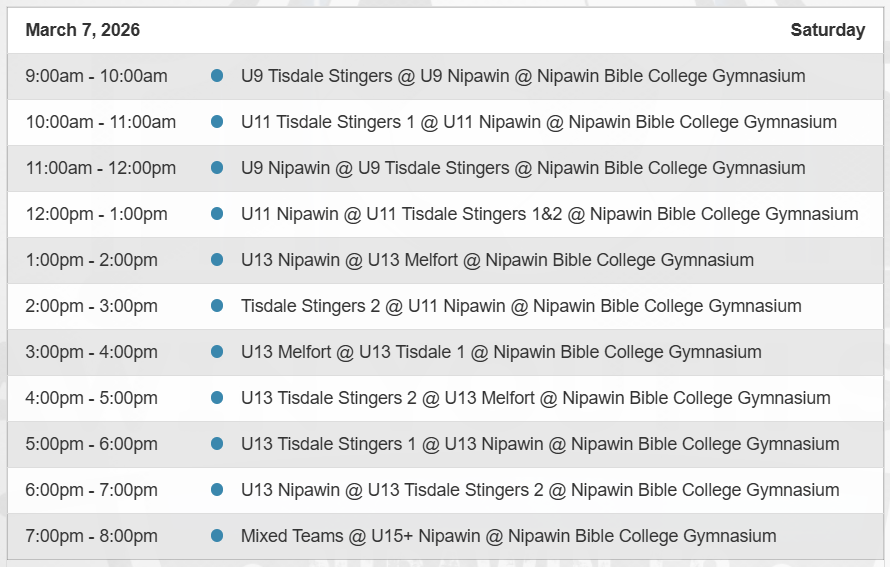Click the blue dot for the 10:00am game
Image resolution: width=890 pixels, height=567 pixels.
pyautogui.click(x=217, y=122)
